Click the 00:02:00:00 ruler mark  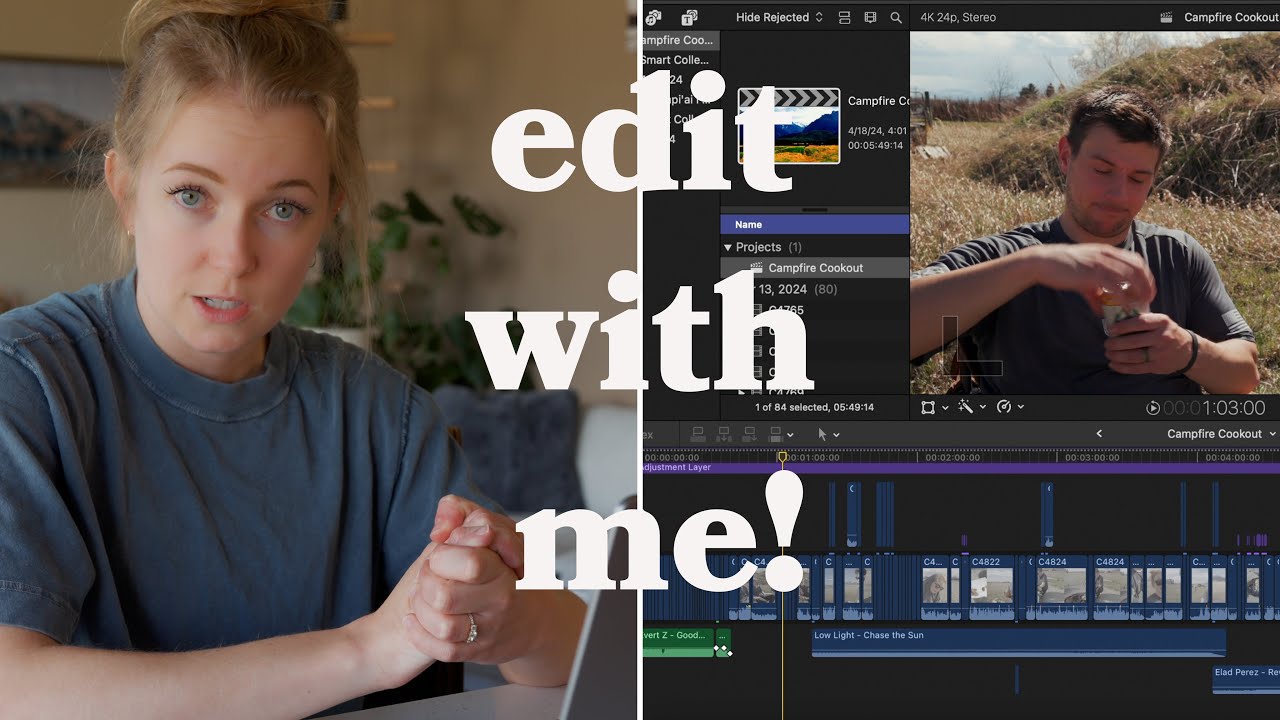(x=952, y=457)
